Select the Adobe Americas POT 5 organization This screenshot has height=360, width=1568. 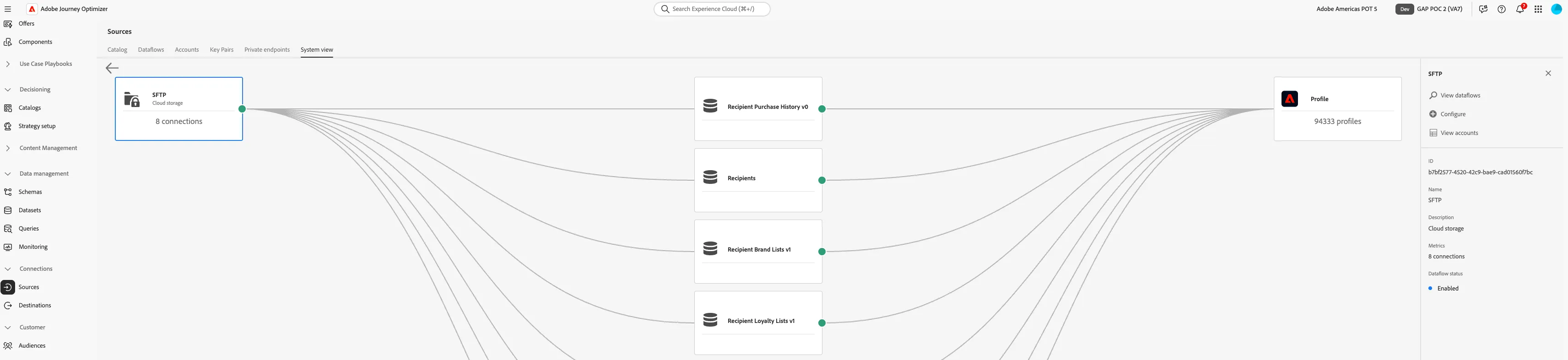tap(1346, 9)
